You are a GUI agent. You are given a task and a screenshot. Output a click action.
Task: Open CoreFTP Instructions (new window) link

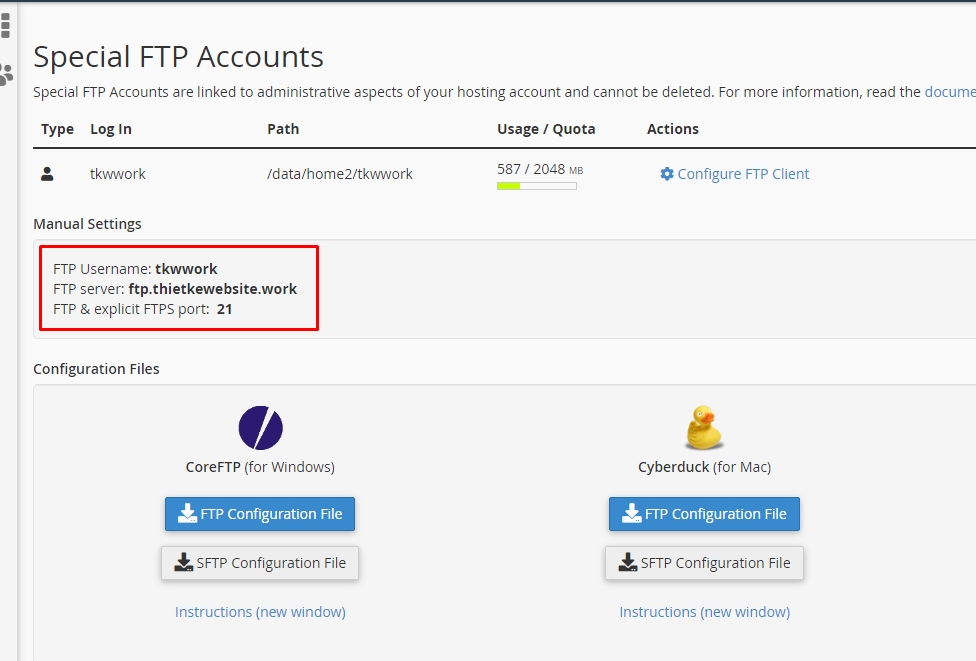260,612
